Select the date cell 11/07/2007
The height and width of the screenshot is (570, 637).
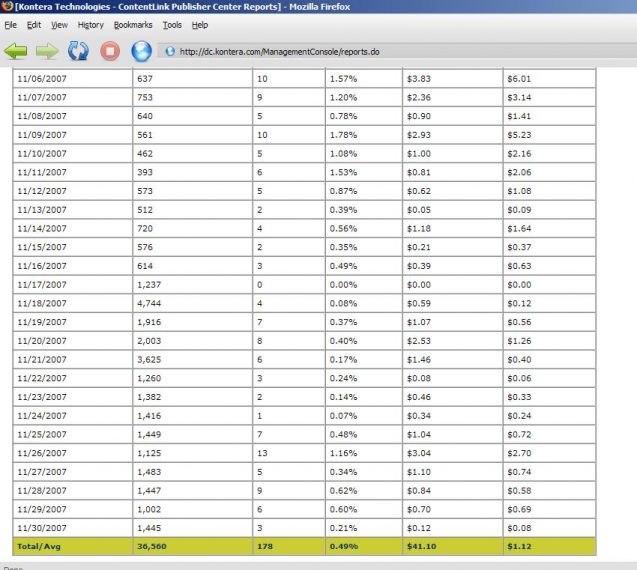(42, 98)
